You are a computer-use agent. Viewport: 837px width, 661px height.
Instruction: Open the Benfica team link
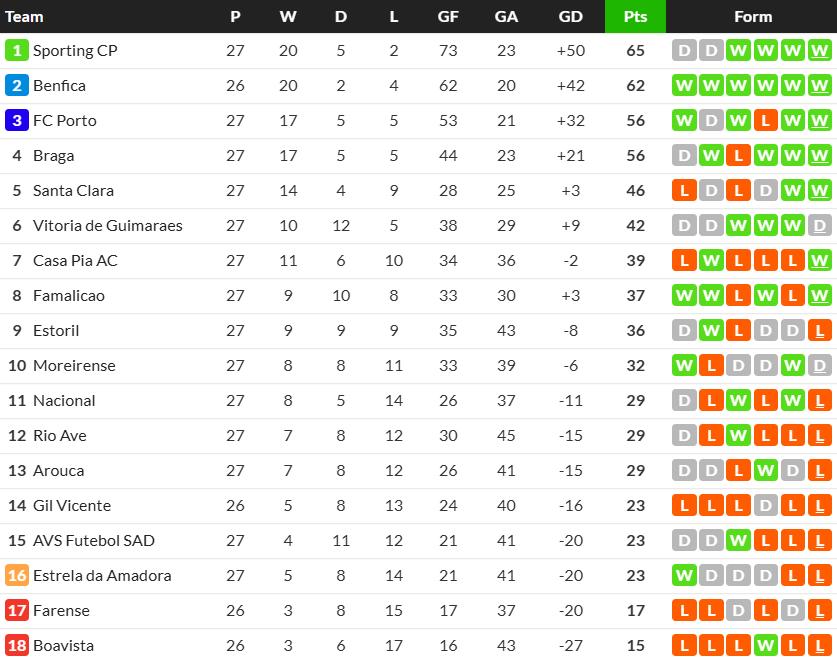click(59, 85)
